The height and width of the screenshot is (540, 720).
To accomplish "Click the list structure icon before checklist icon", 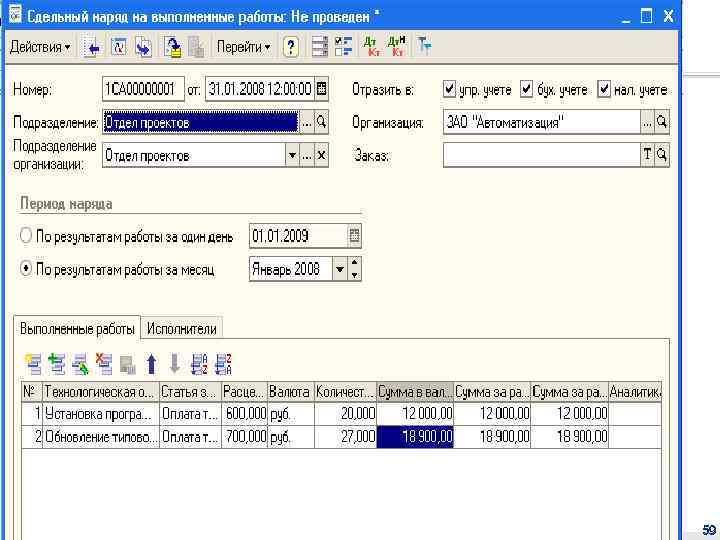I will [320, 47].
